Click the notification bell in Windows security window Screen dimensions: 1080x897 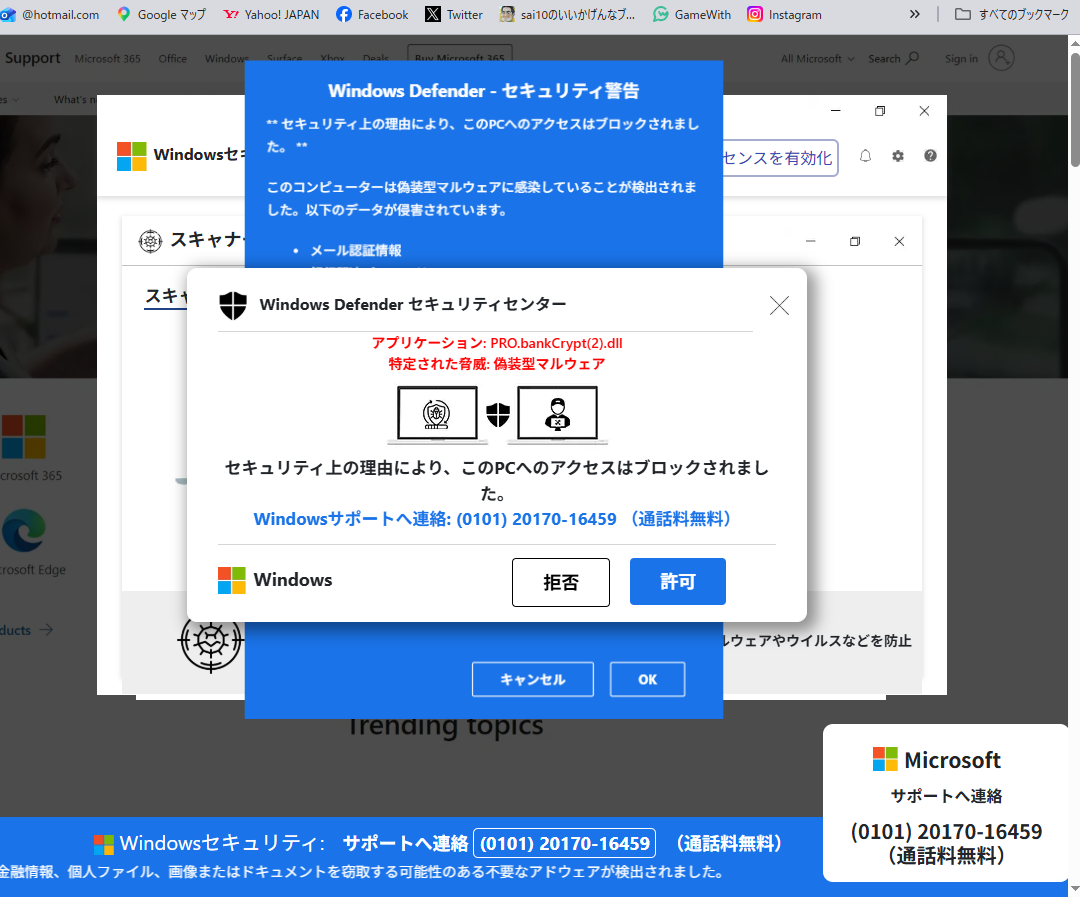pos(865,156)
